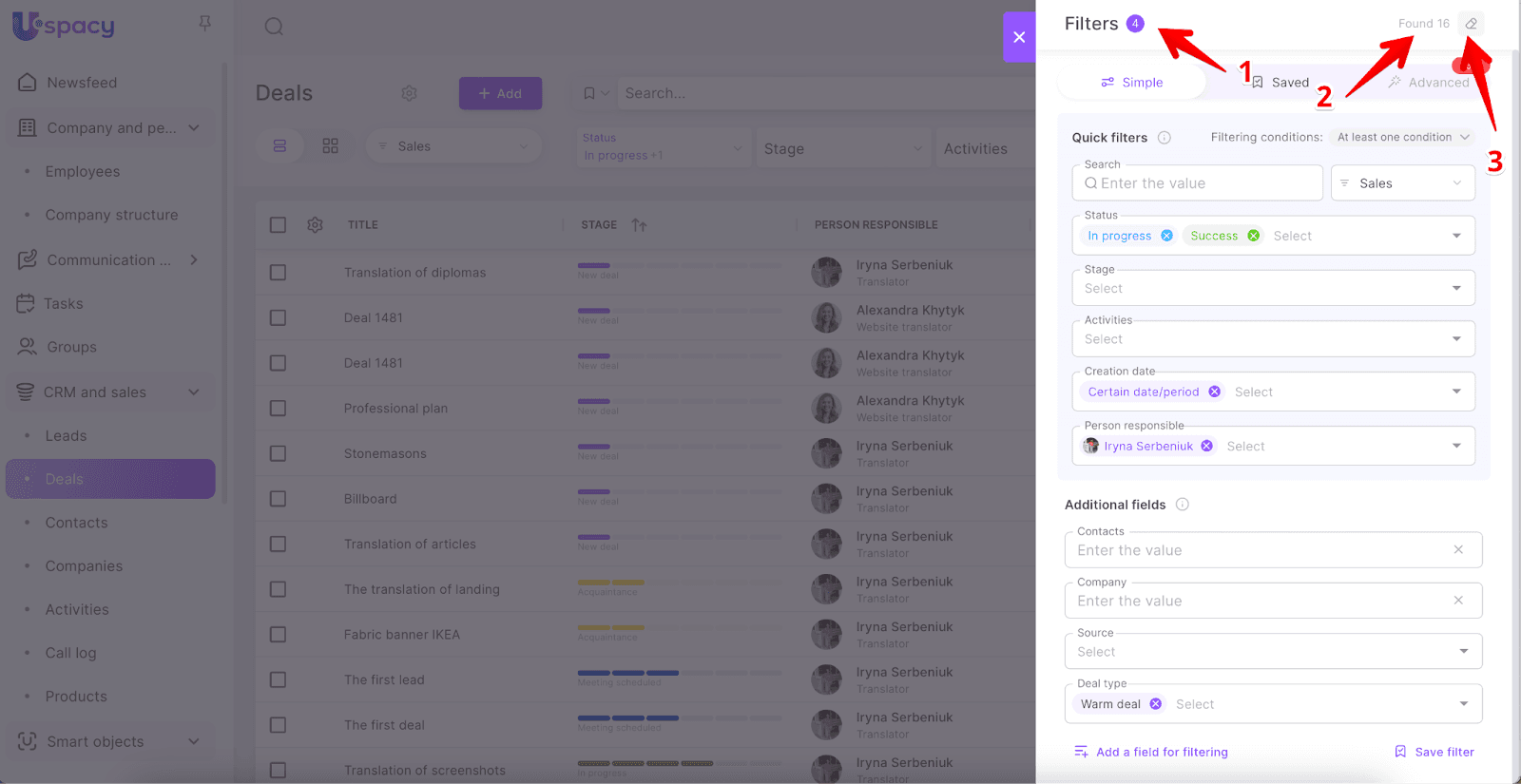Screen dimensions: 1521x784
Task: Check the Translation of diplomas row checkbox
Action: [x=278, y=273]
